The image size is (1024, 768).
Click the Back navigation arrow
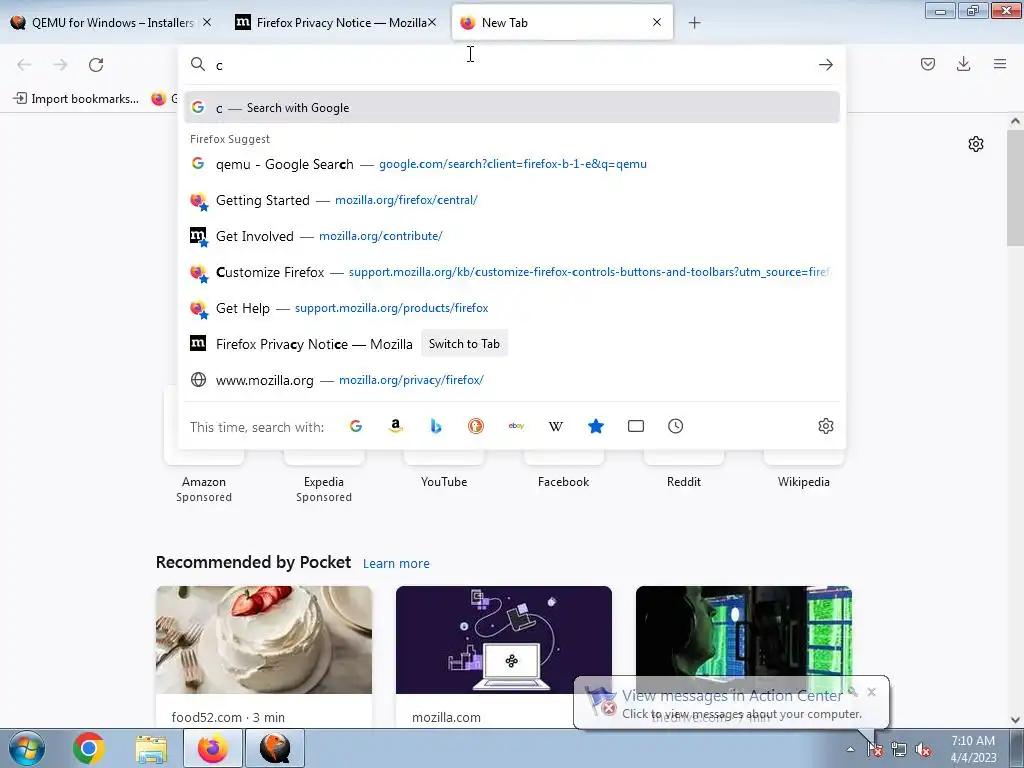24,65
